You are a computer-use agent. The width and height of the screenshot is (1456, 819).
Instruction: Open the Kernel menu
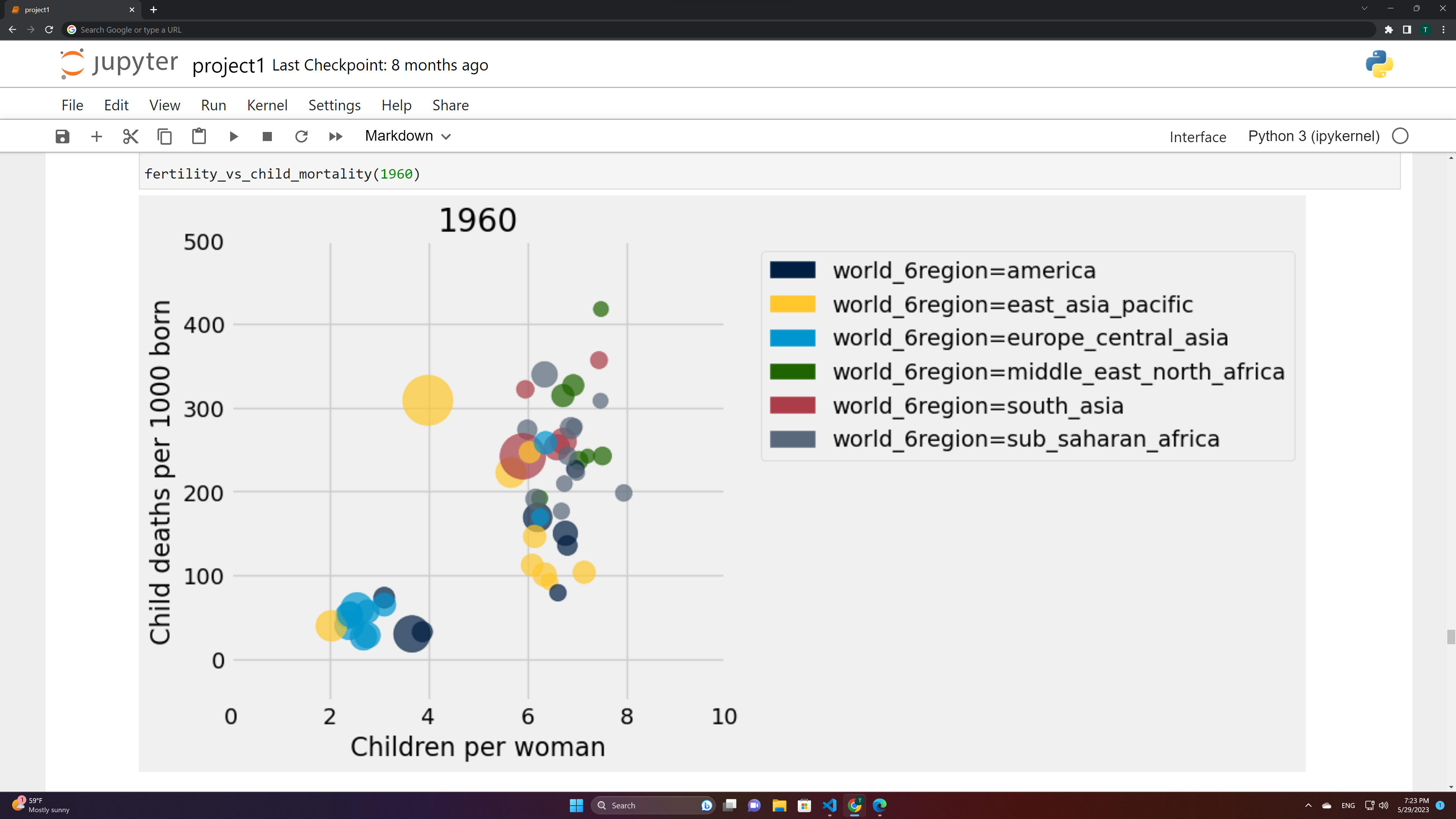coord(267,105)
